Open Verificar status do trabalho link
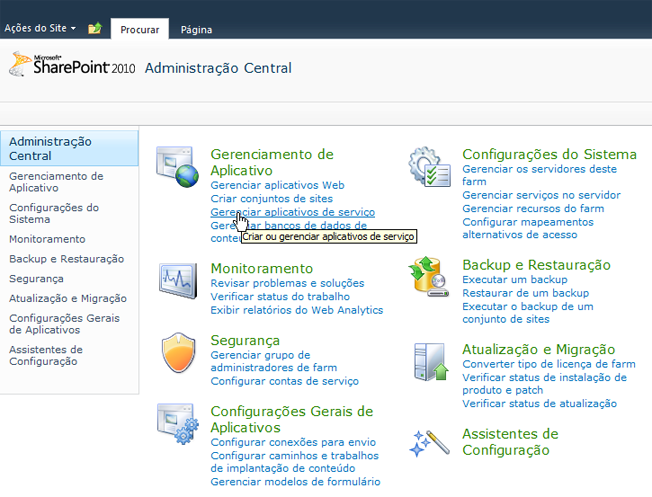The image size is (652, 497). tap(280, 297)
